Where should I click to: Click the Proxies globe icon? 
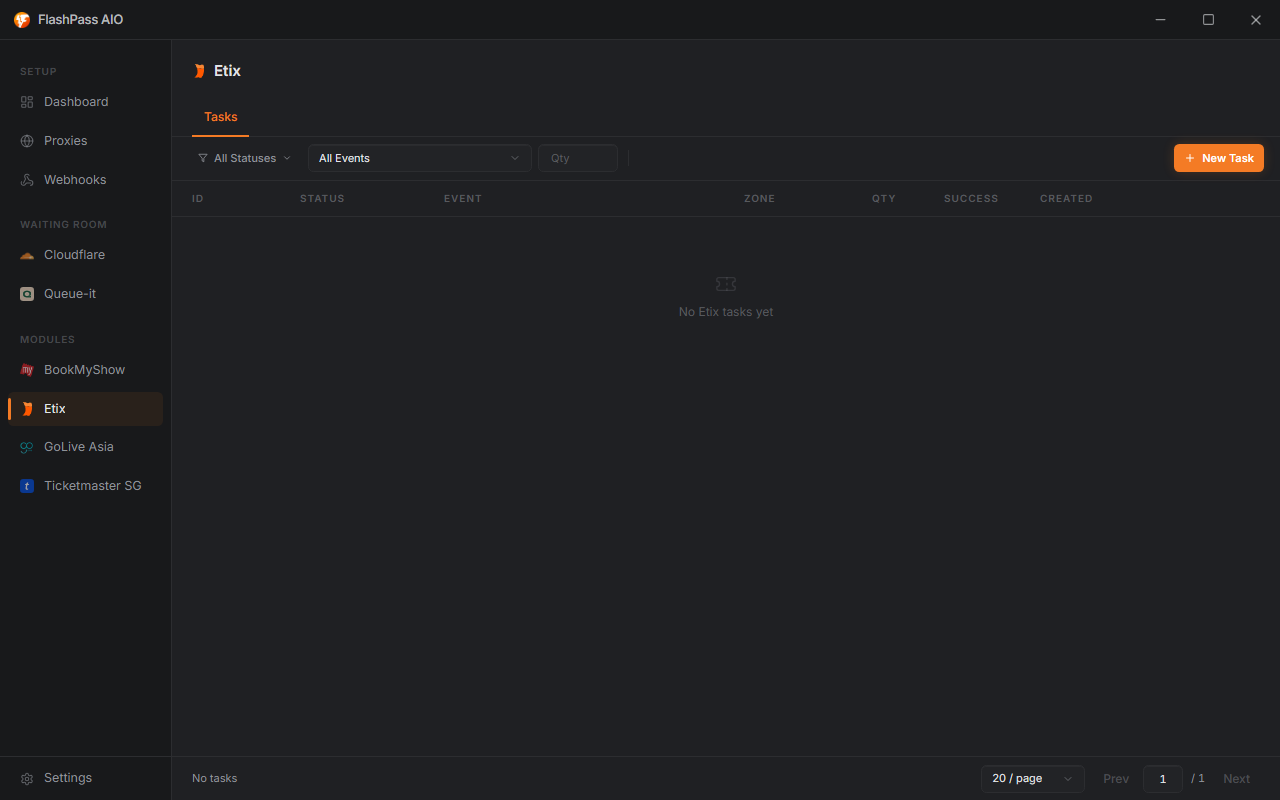pyautogui.click(x=27, y=141)
